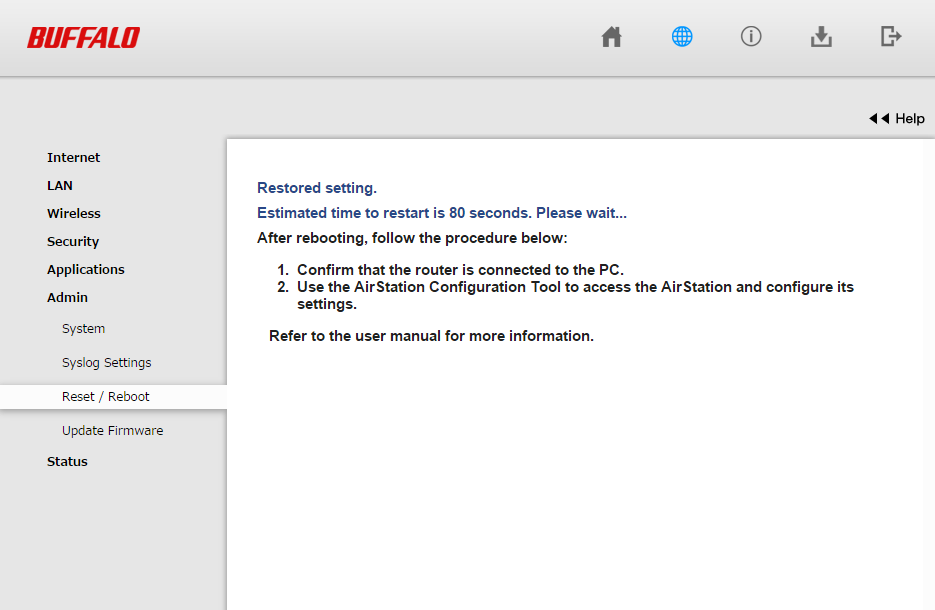The height and width of the screenshot is (610, 935).
Task: Click the 'Restored setting.' message text
Action: [317, 188]
